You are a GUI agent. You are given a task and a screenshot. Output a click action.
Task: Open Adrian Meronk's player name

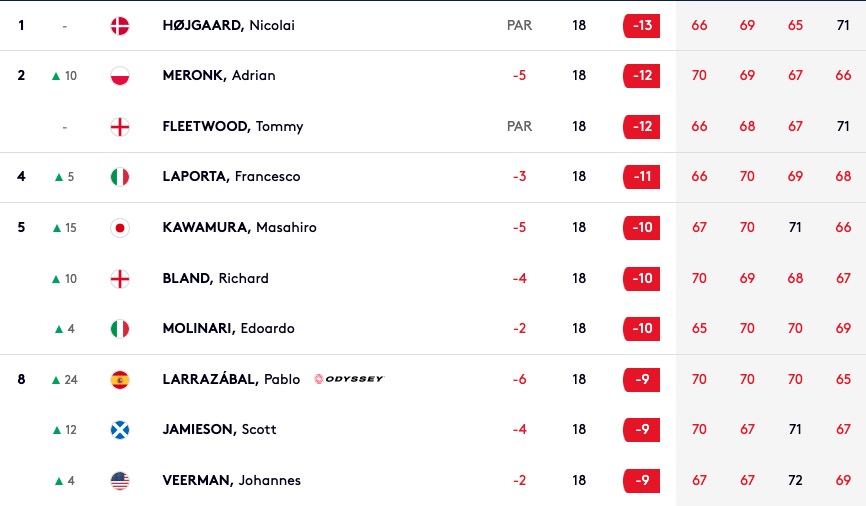click(219, 75)
